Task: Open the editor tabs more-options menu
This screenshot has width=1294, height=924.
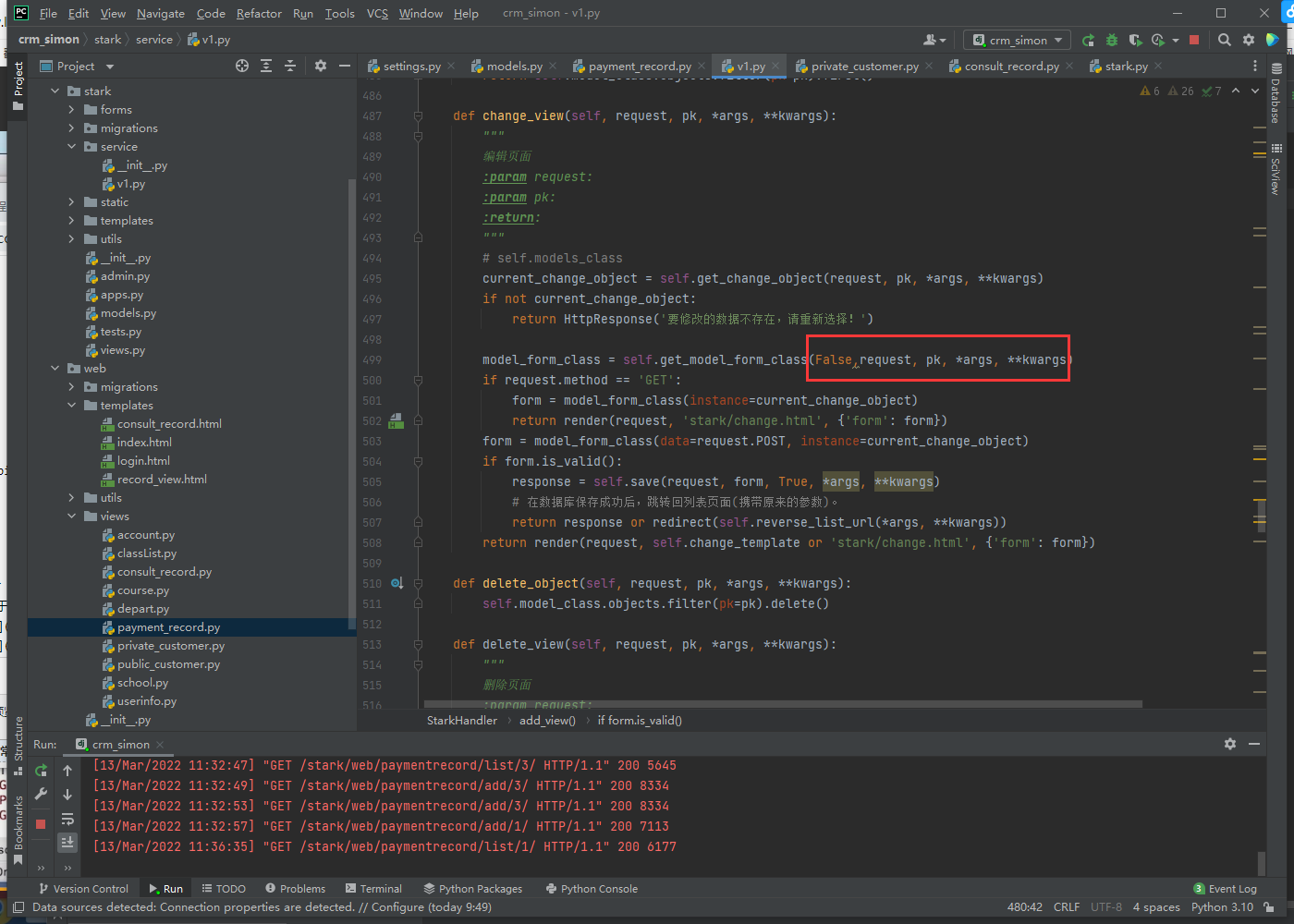Action: pyautogui.click(x=1255, y=66)
